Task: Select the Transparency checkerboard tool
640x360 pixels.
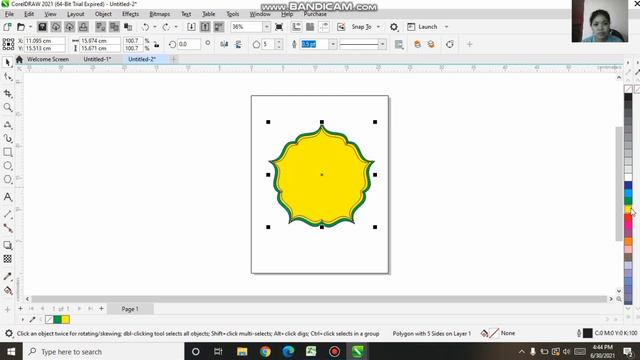Action: coord(7,259)
